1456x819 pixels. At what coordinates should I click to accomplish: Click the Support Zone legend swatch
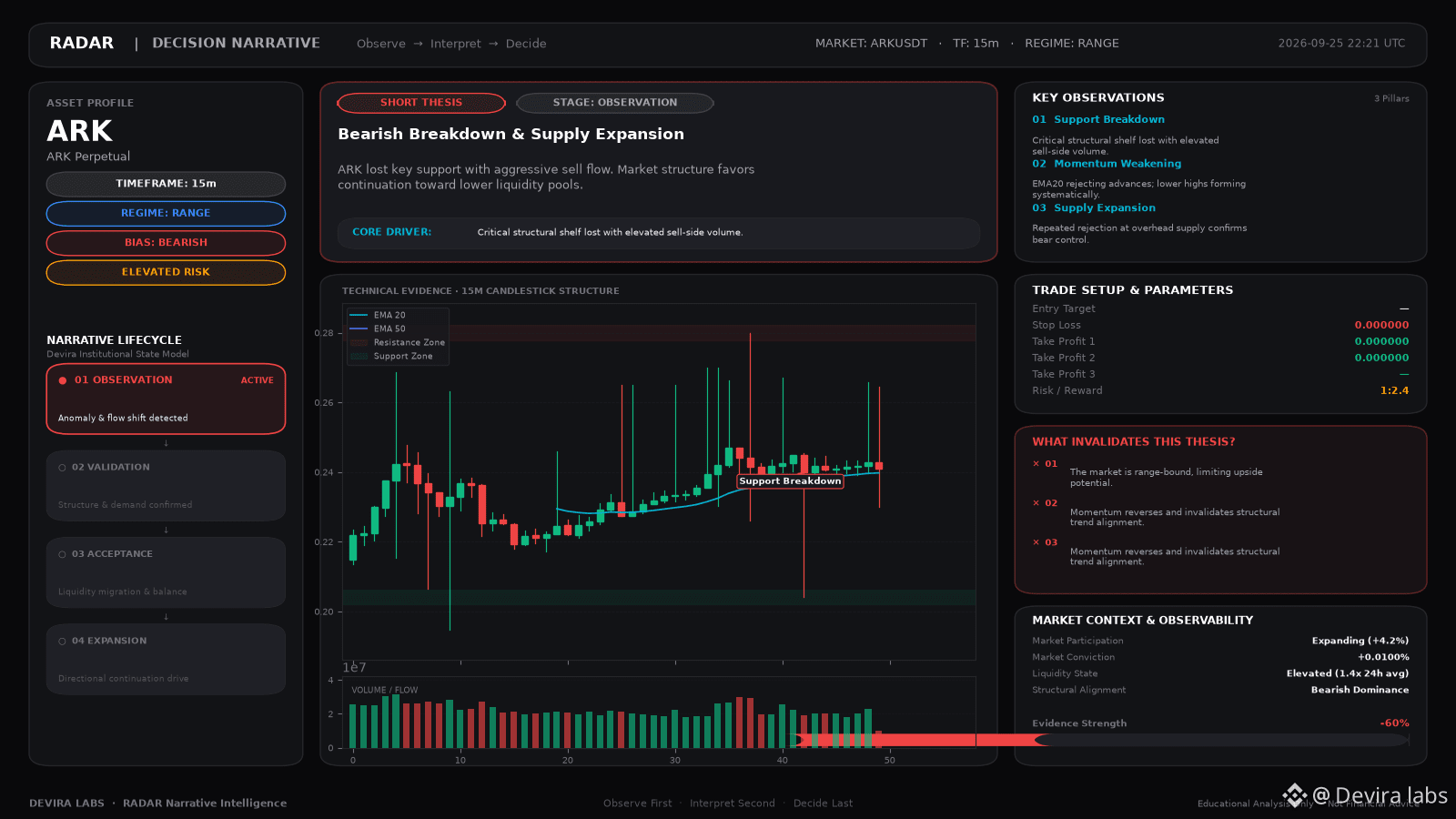coord(359,356)
